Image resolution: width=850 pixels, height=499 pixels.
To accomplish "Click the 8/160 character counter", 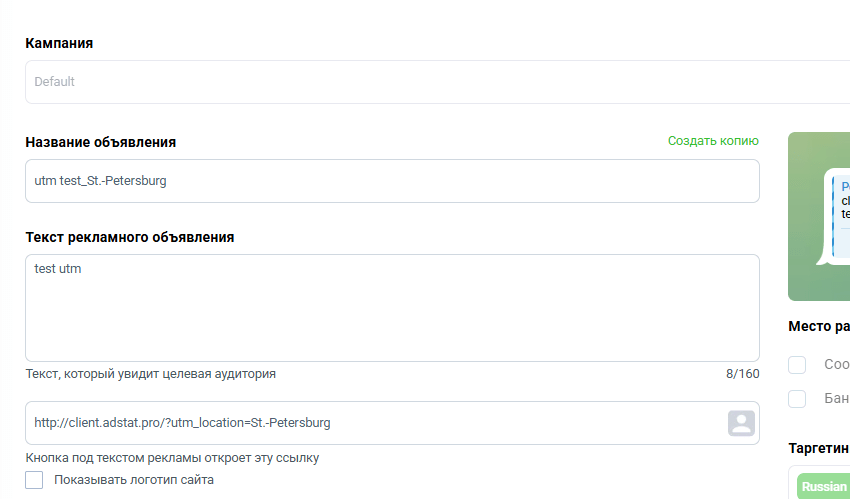I will (743, 374).
